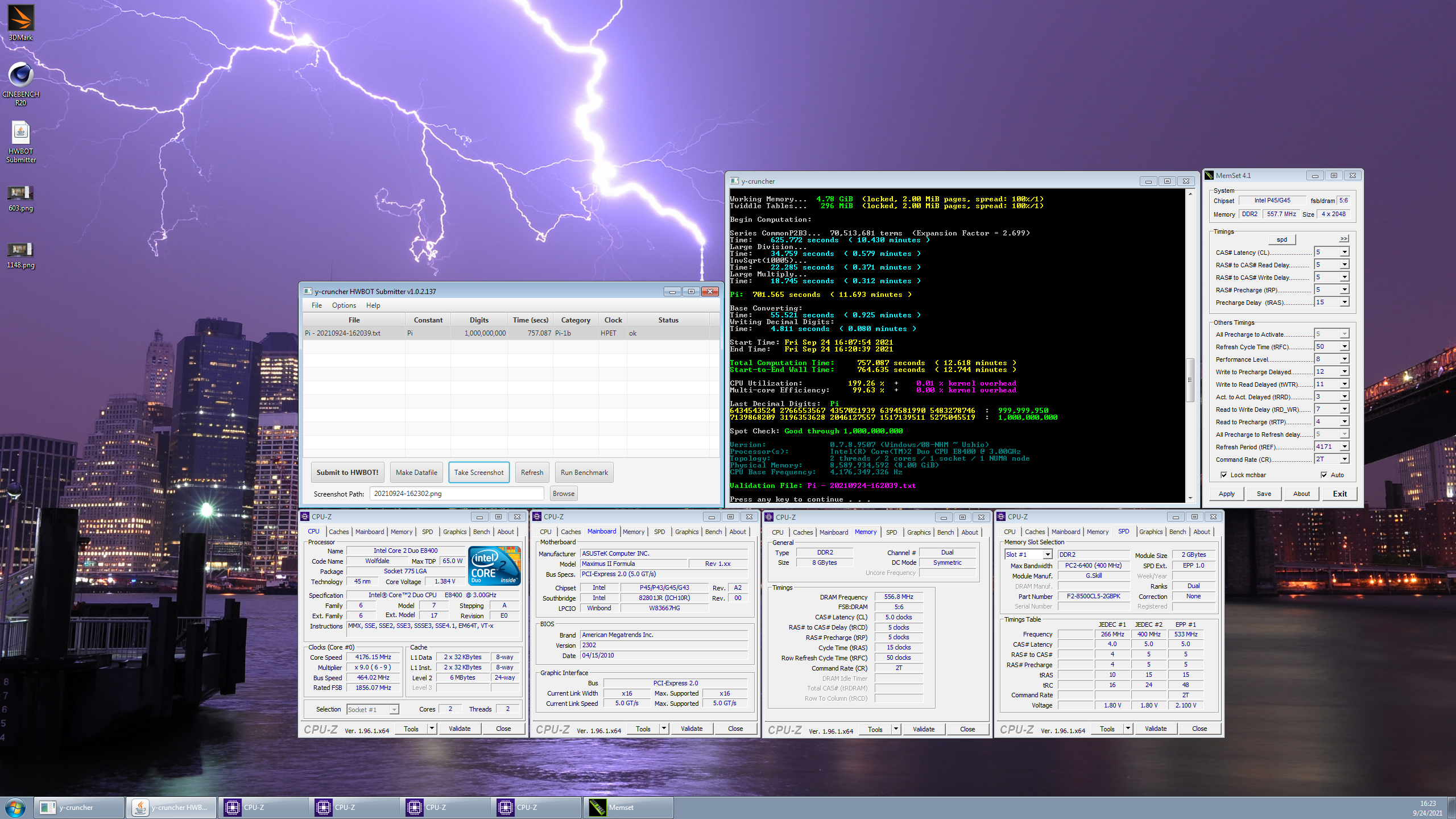Image resolution: width=1456 pixels, height=819 pixels.
Task: Open Read to Precharge (tRTP) dropdown
Action: click(1345, 422)
